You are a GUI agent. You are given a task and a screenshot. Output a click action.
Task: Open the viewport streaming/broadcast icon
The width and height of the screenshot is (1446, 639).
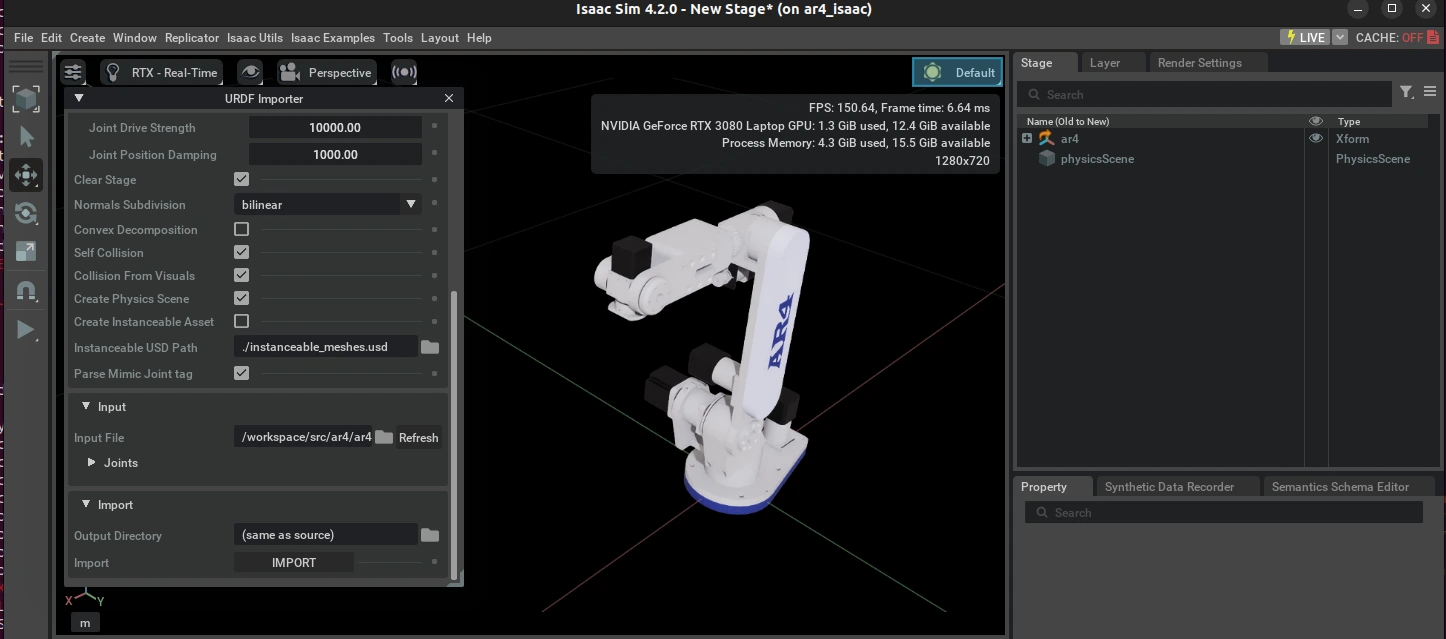click(404, 72)
